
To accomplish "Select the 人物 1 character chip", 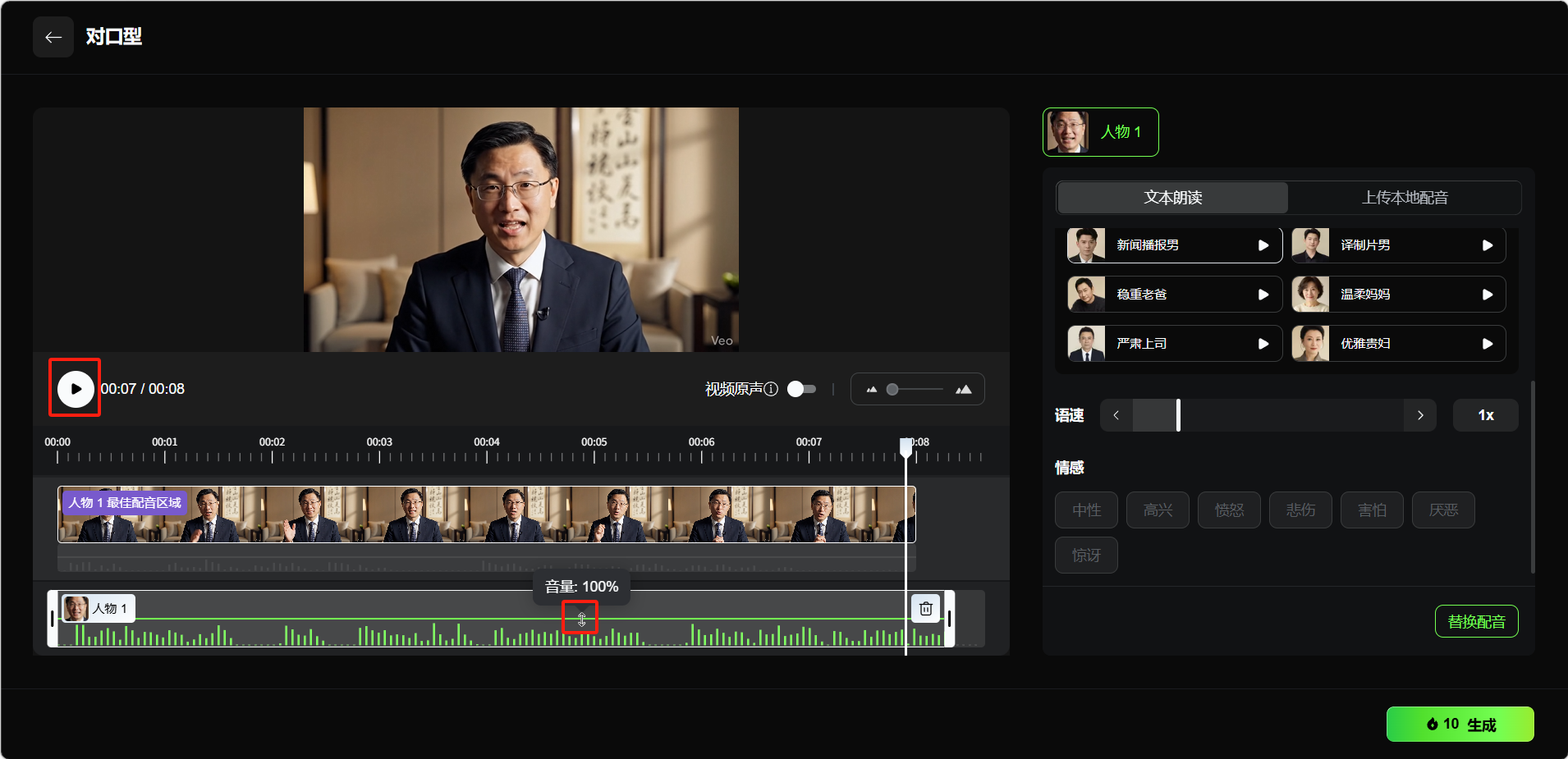I will point(1100,132).
